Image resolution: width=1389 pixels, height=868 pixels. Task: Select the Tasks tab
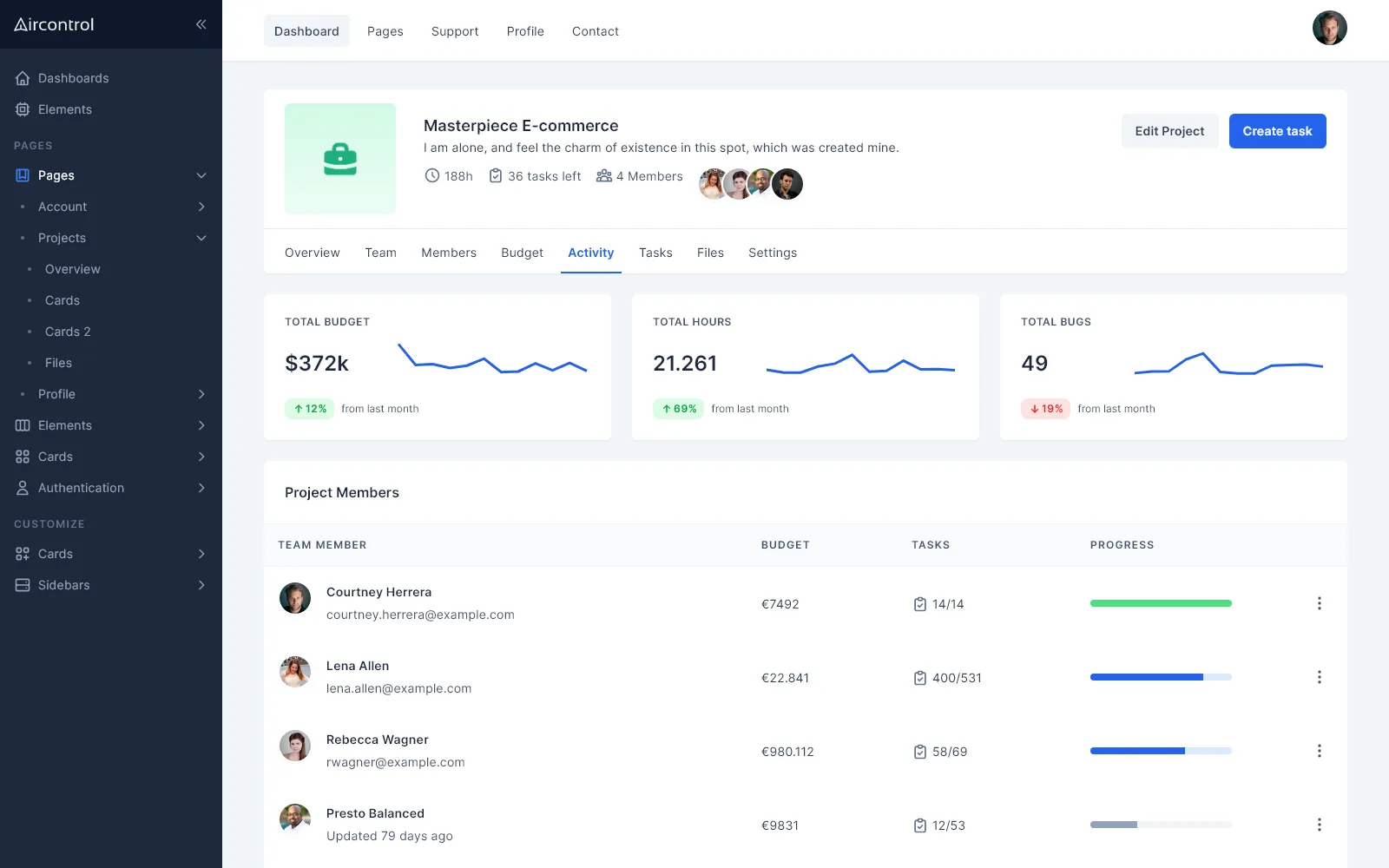pyautogui.click(x=655, y=253)
